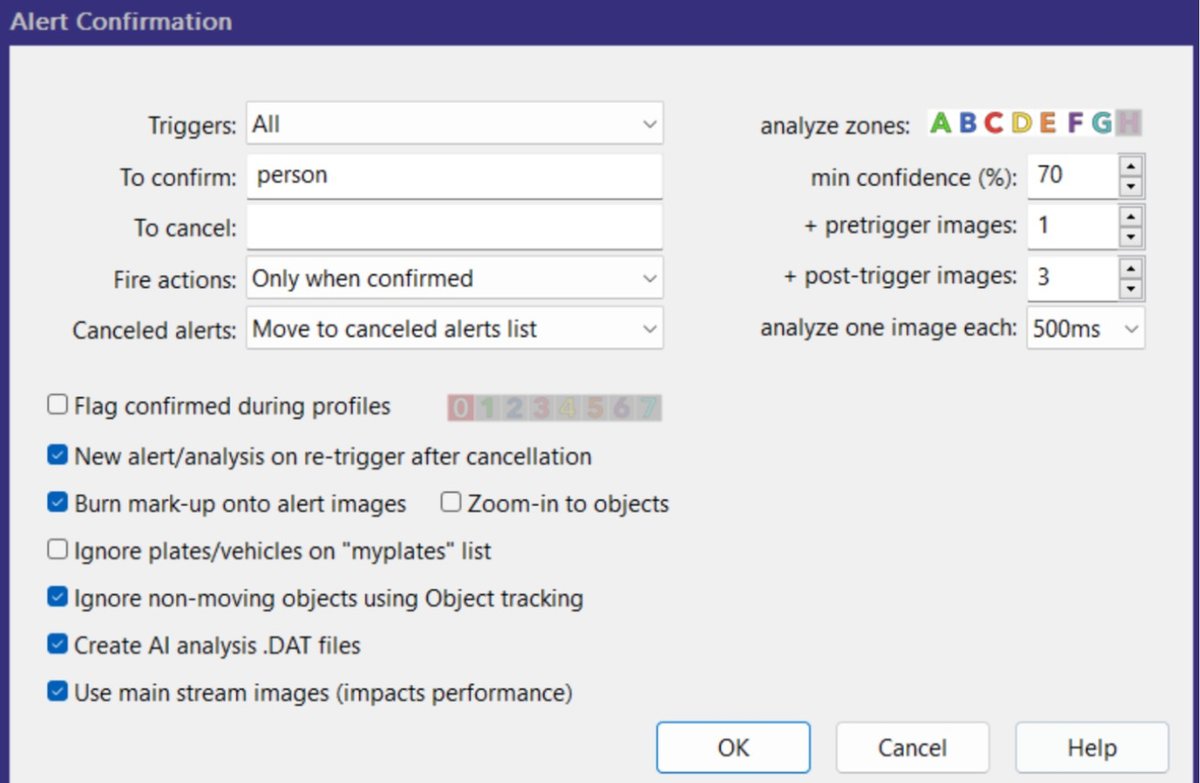Decrease post-trigger images with down arrow
This screenshot has height=783, width=1200.
click(x=1131, y=289)
